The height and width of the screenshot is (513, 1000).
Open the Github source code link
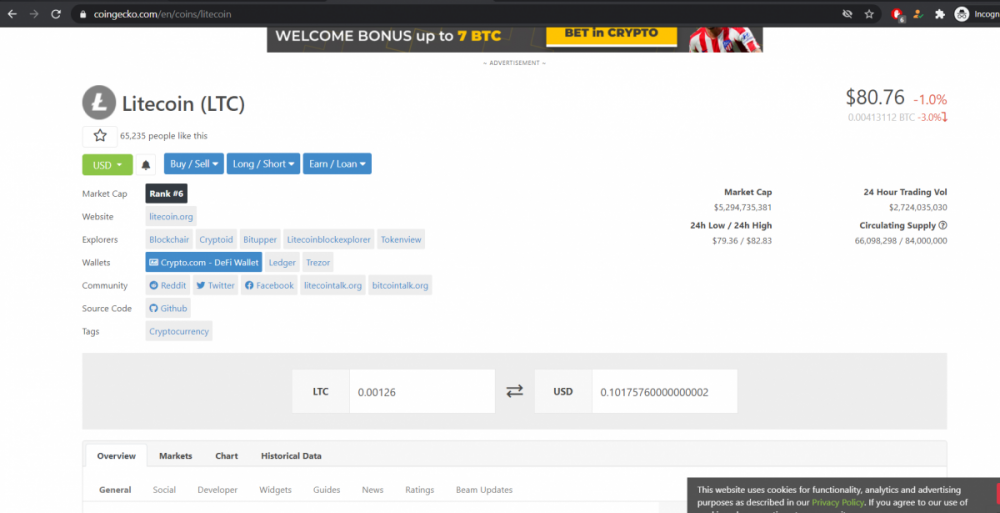pyautogui.click(x=167, y=309)
